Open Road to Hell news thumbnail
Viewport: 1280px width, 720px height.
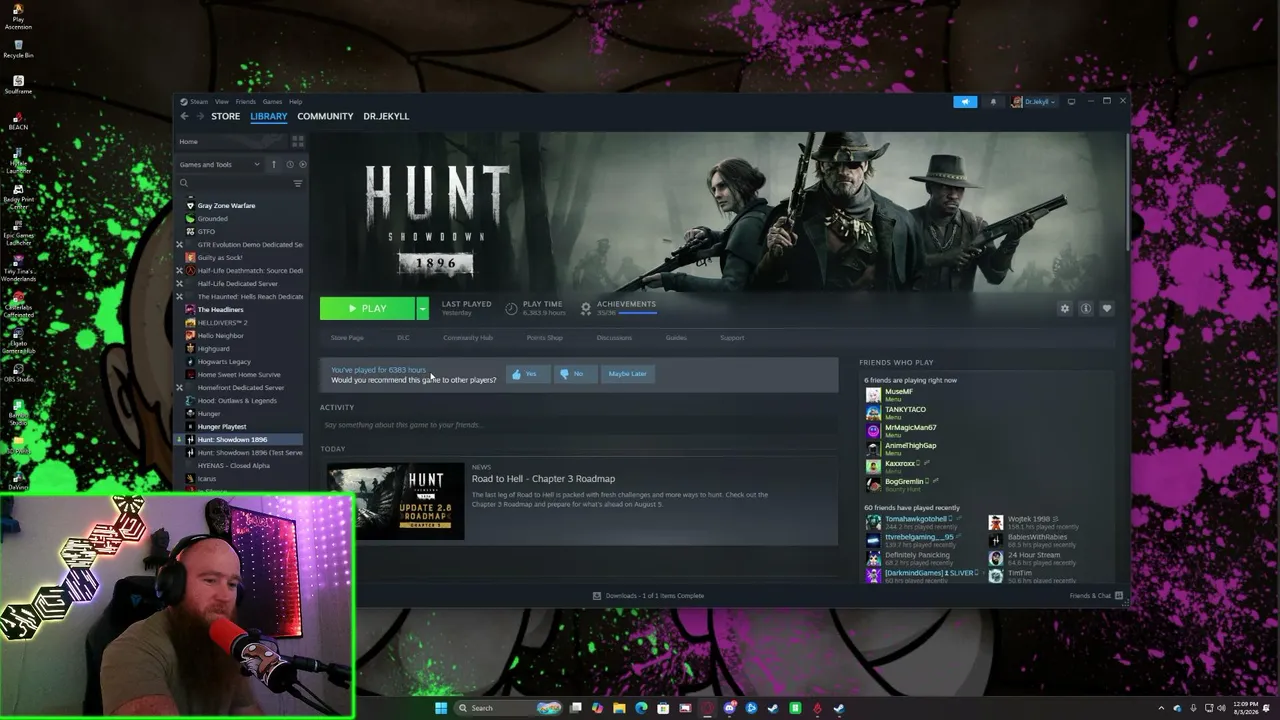pos(396,501)
